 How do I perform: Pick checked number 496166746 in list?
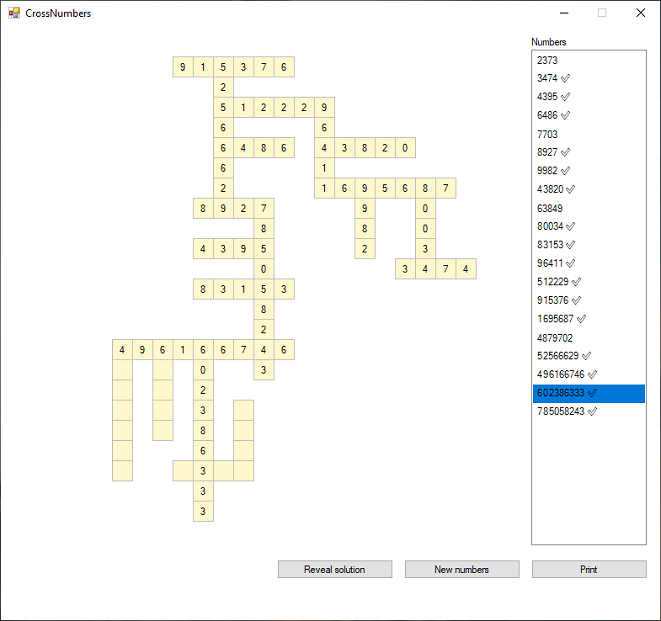pyautogui.click(x=558, y=375)
